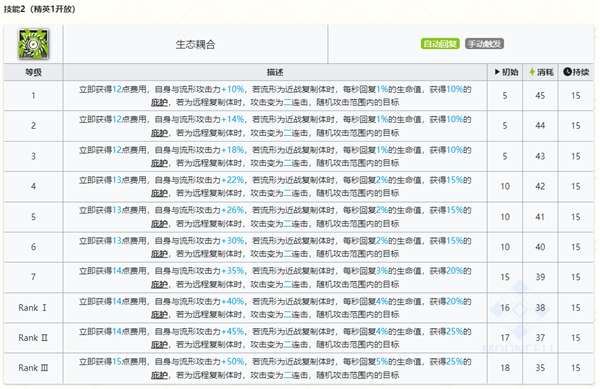Click the +30% attack value in level 6 row
Viewport: 600px width, 389px height.
point(233,241)
